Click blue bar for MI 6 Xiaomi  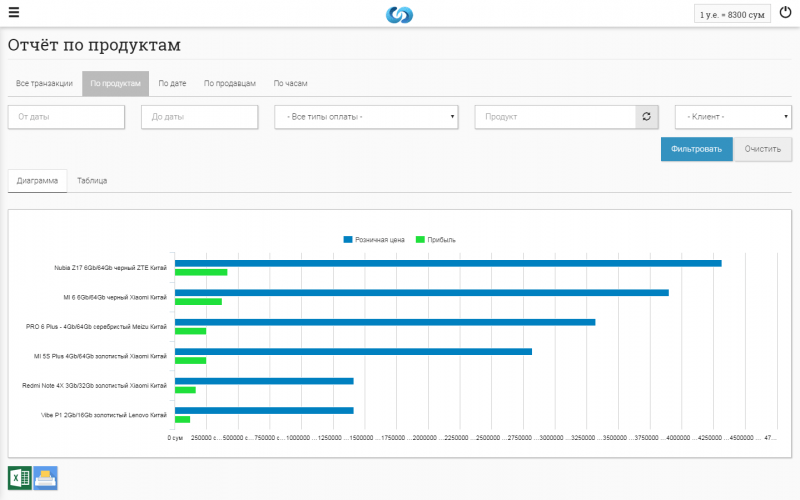point(421,293)
